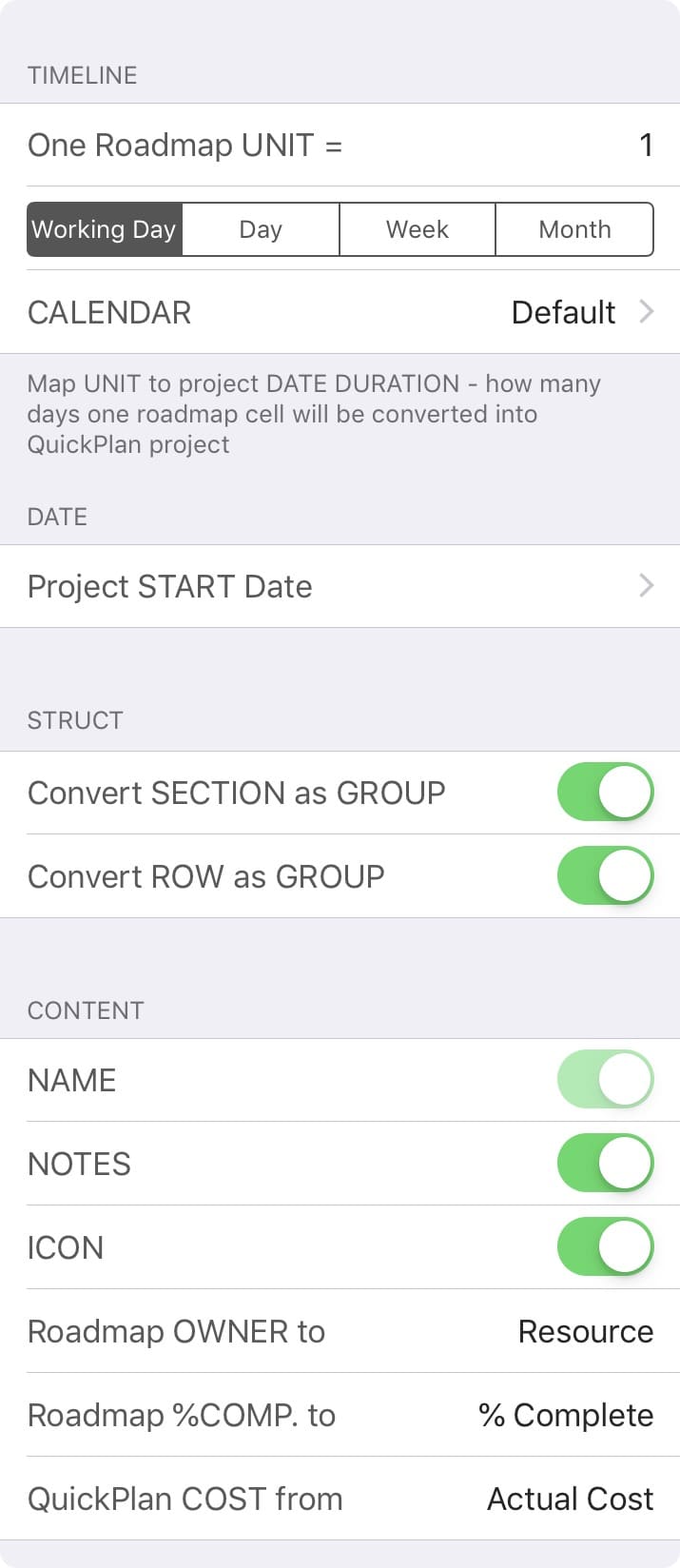Screen dimensions: 680x1568
Task: Set roadmap unit to Month
Action: [x=574, y=229]
